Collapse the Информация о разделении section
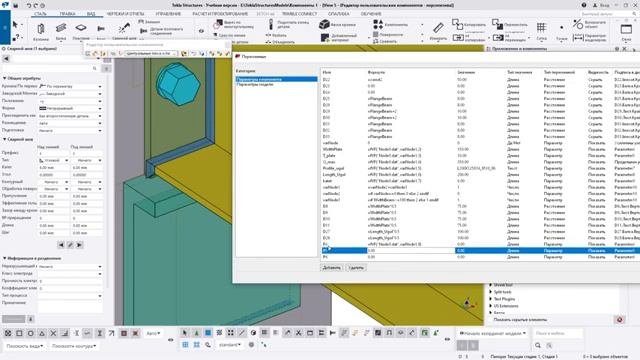The width and height of the screenshot is (640, 360). (x=5, y=258)
